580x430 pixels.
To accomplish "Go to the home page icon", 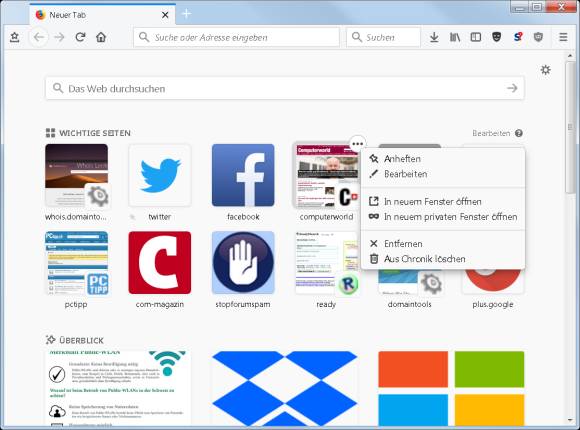I will (x=101, y=37).
